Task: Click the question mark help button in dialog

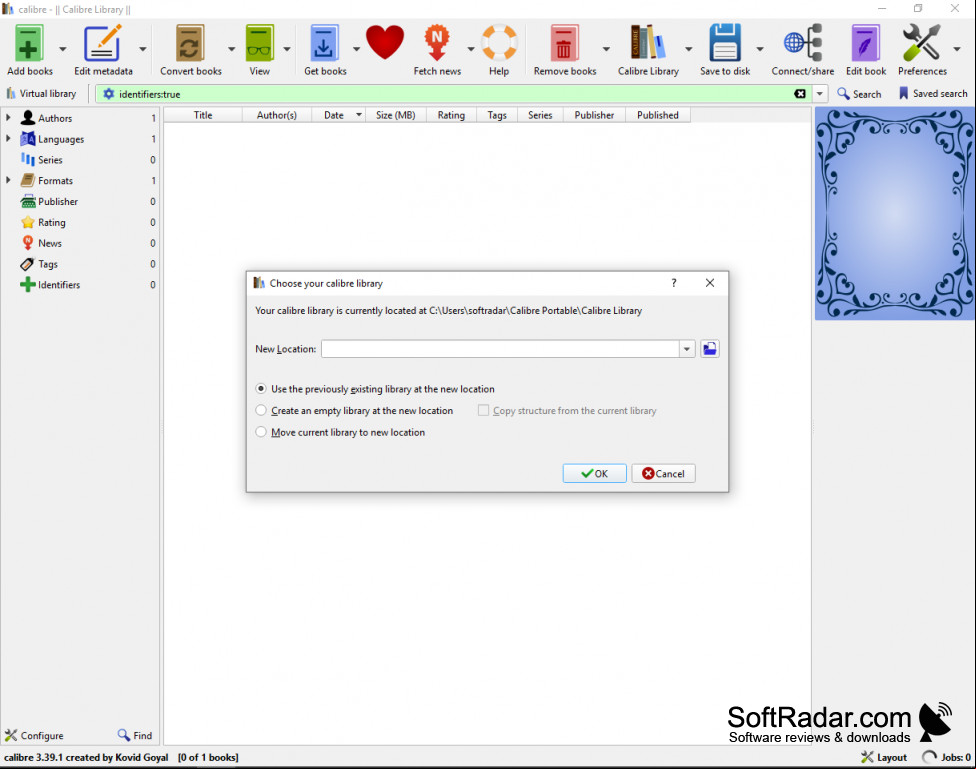Action: point(673,283)
